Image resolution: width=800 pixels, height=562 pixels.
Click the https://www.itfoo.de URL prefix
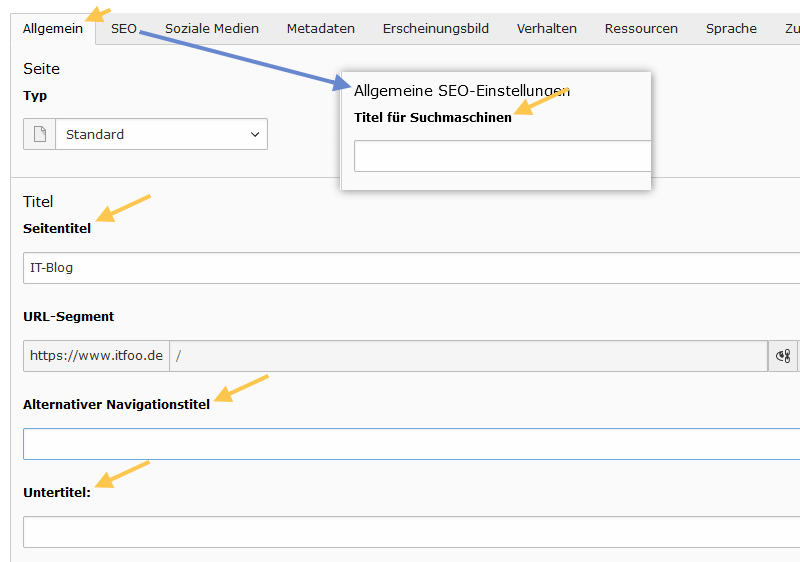(96, 356)
